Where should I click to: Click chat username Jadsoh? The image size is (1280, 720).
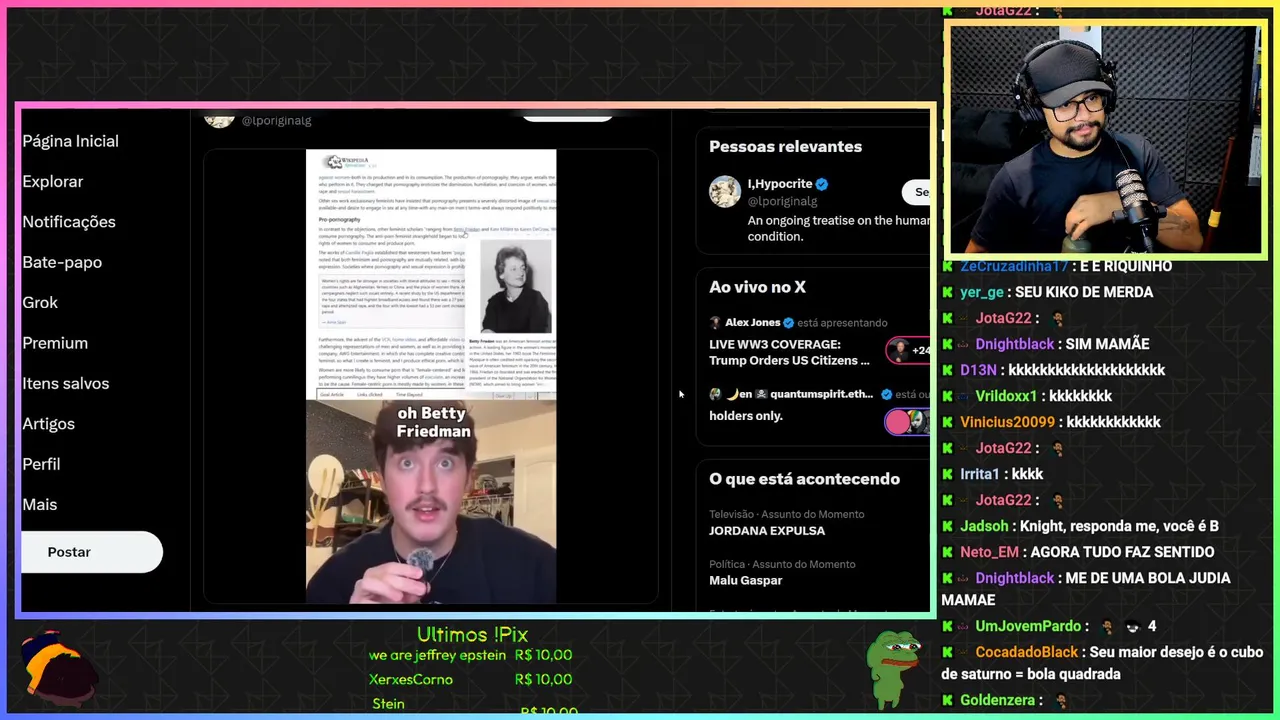pos(984,526)
